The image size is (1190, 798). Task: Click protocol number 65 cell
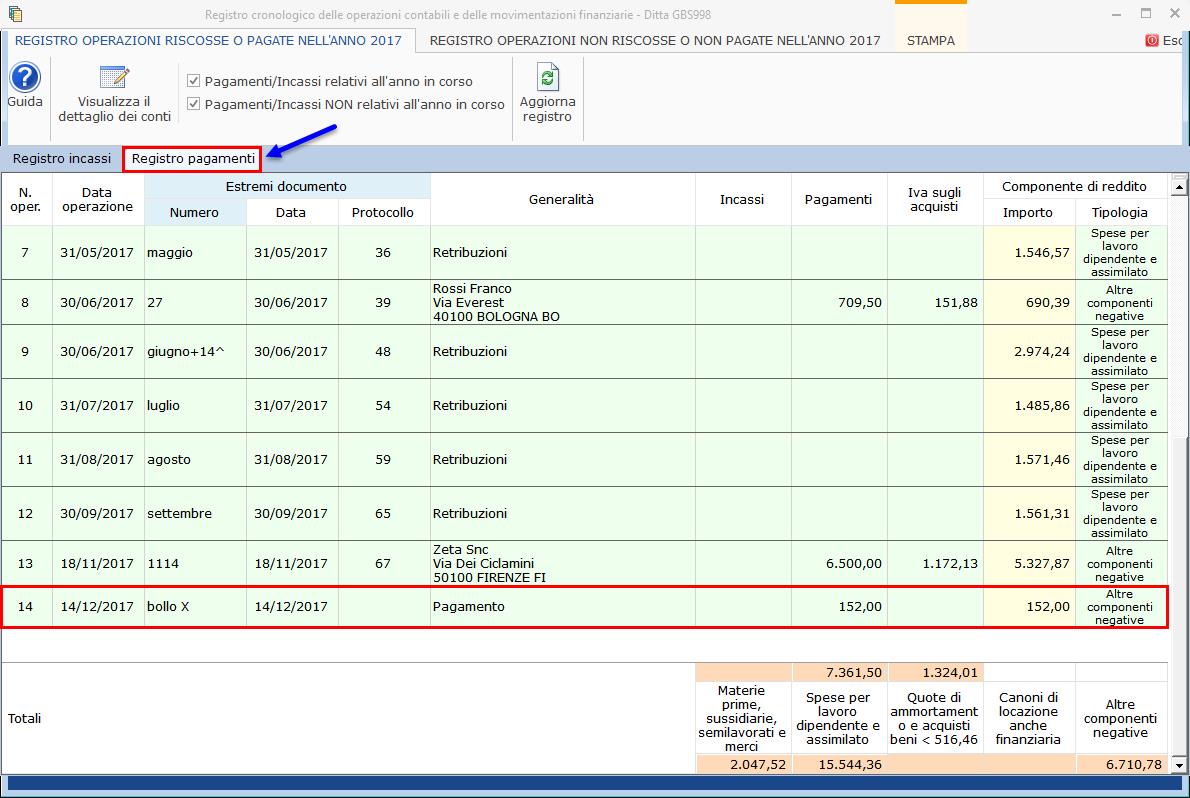click(382, 513)
